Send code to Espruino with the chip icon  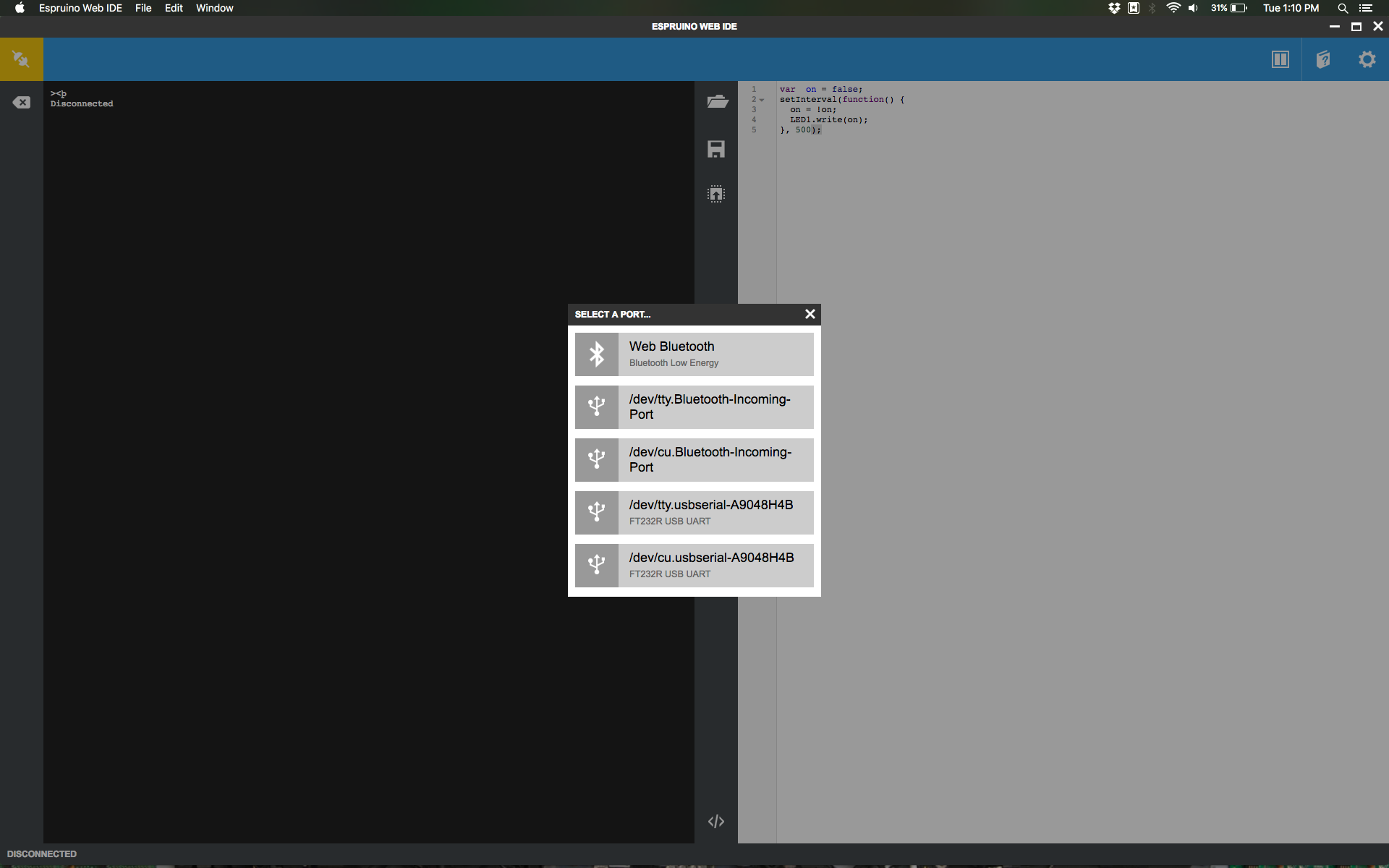point(716,194)
